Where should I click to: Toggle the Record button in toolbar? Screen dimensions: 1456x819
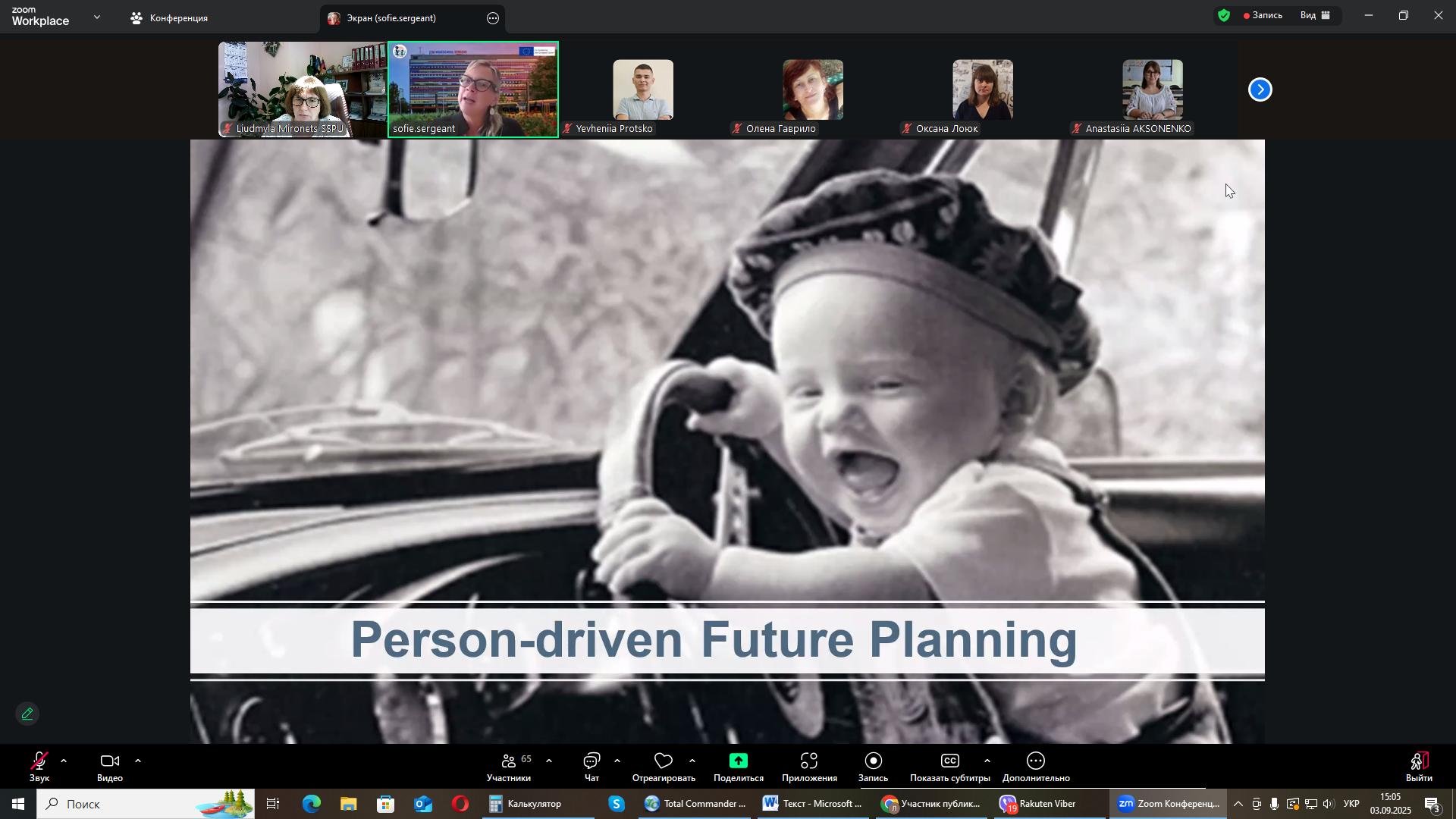(873, 762)
